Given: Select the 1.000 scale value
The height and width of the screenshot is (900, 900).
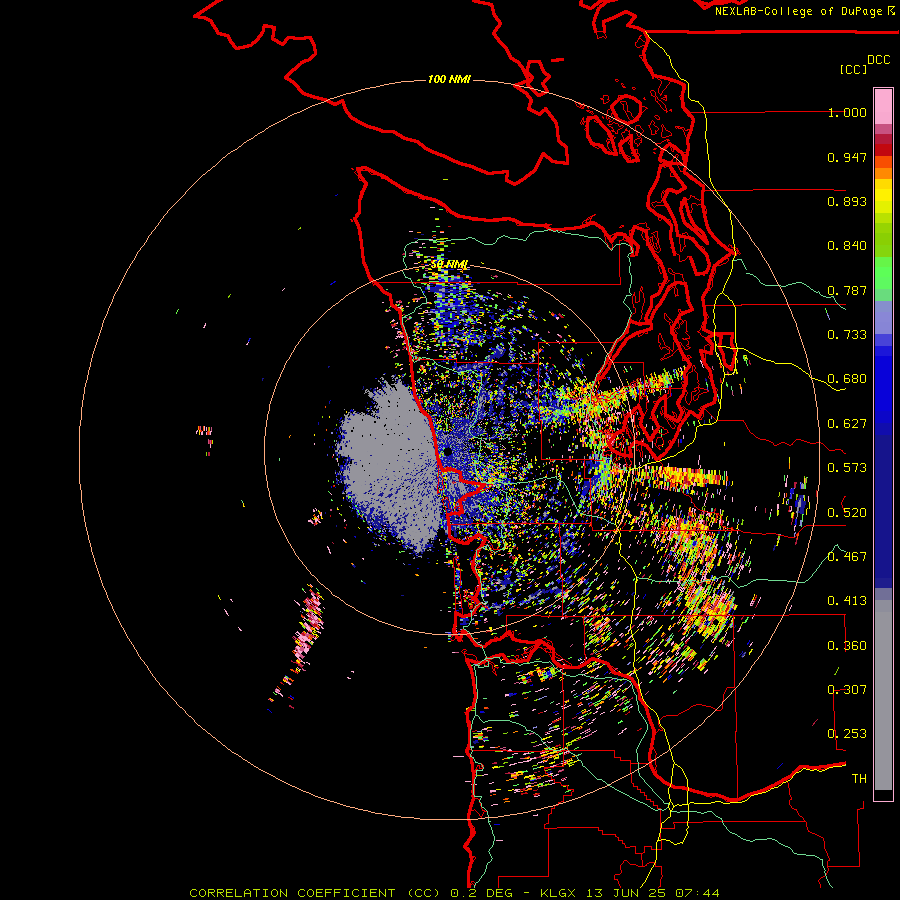Looking at the screenshot, I should point(847,112).
